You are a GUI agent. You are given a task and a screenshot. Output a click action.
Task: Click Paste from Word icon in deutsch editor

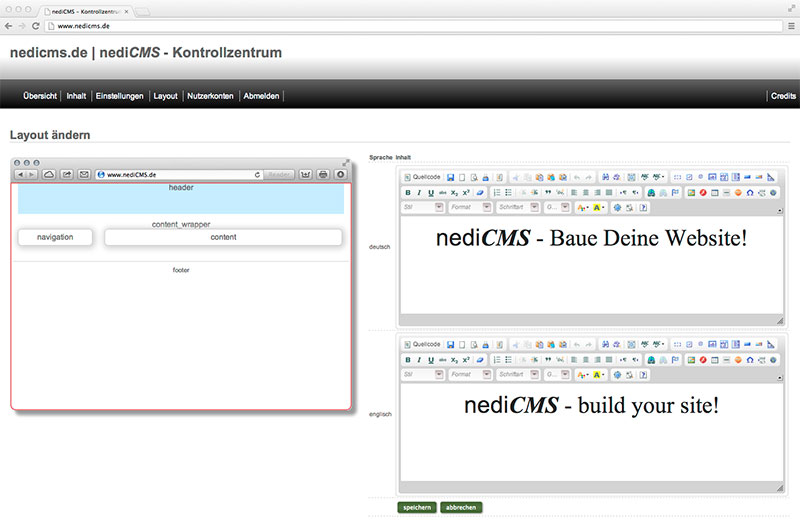pos(563,178)
